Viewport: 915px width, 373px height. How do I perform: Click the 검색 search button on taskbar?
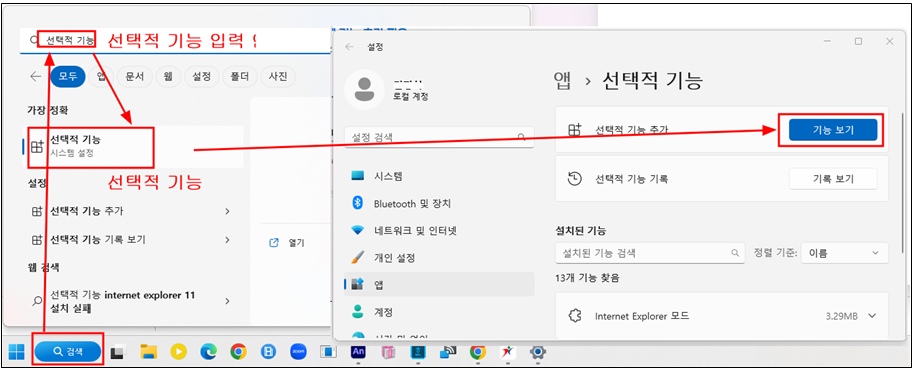click(68, 351)
